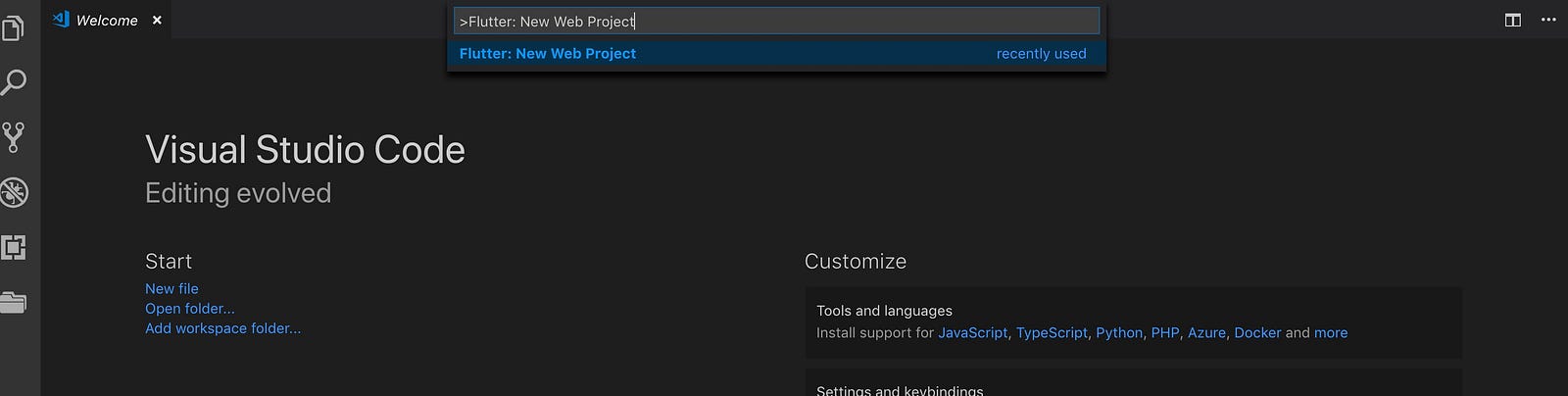1568x396 pixels.
Task: Click the VS Code logo on Welcome tab
Action: (61, 19)
